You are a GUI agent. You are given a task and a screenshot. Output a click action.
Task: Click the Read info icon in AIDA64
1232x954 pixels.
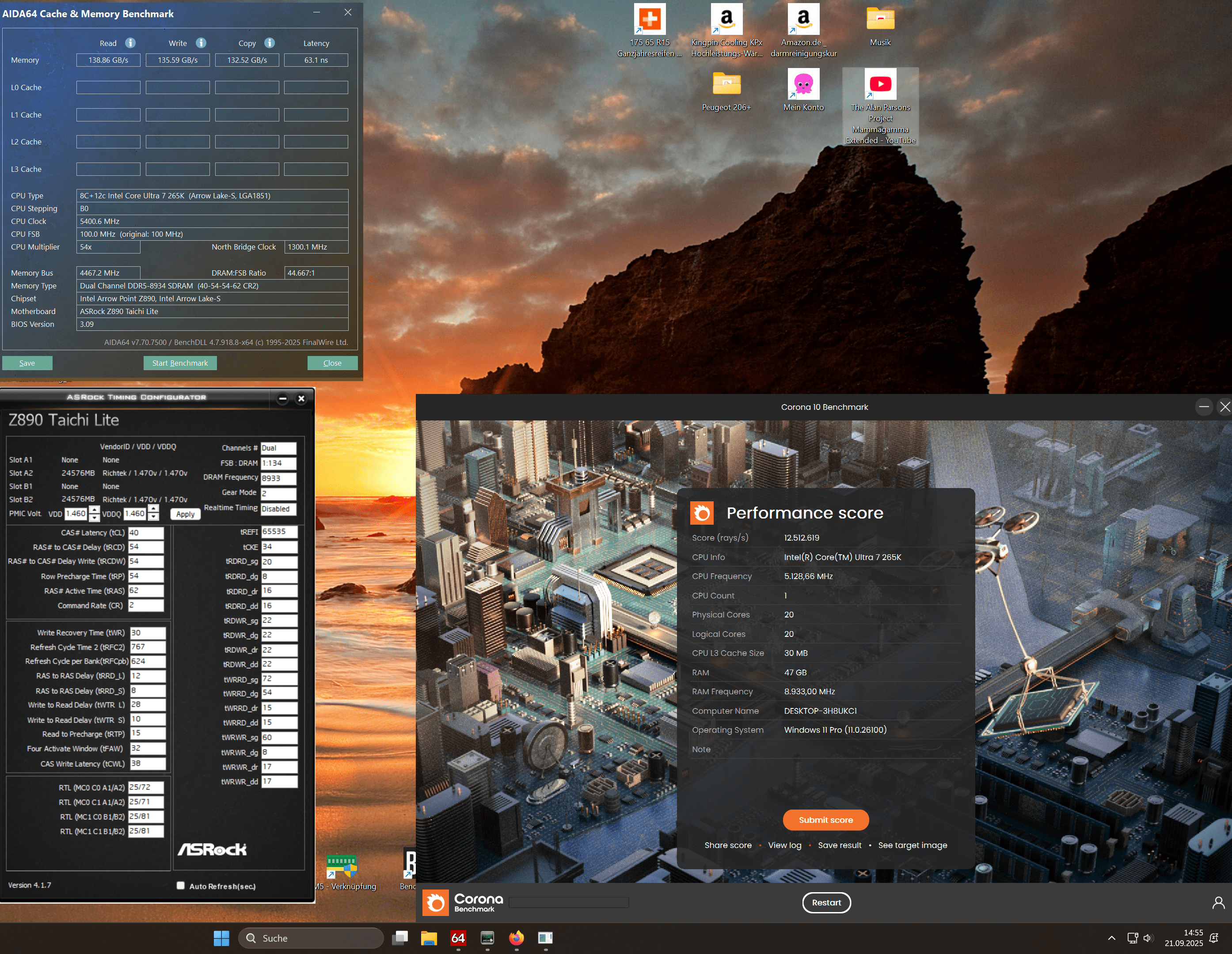[x=130, y=43]
